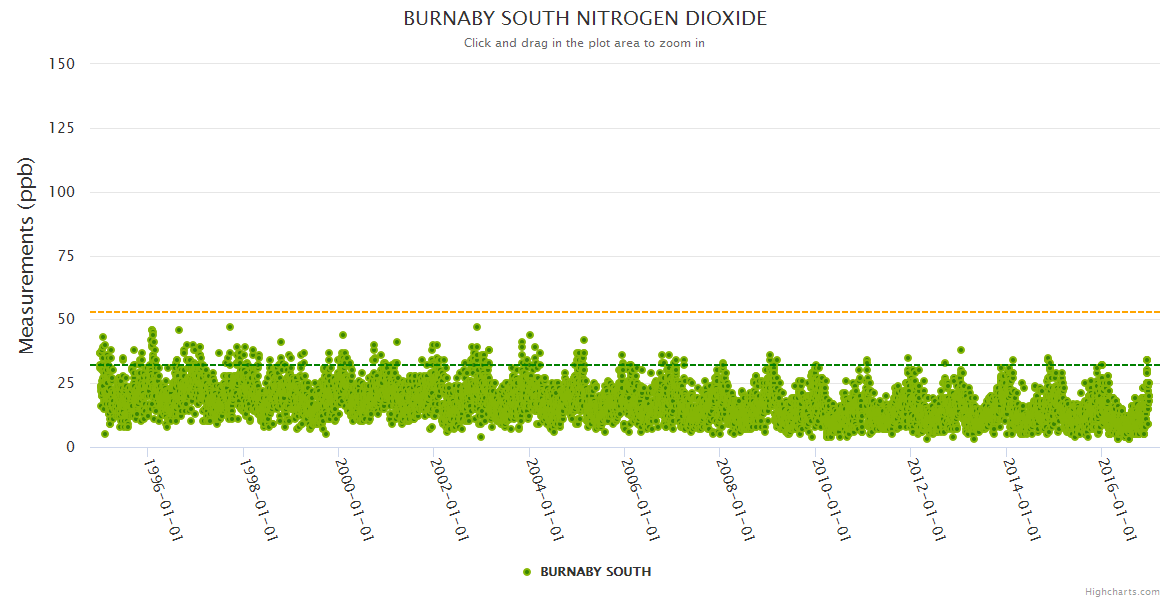Open the Highcharts.com credit link
The width and height of the screenshot is (1170, 600).
pyautogui.click(x=1122, y=592)
